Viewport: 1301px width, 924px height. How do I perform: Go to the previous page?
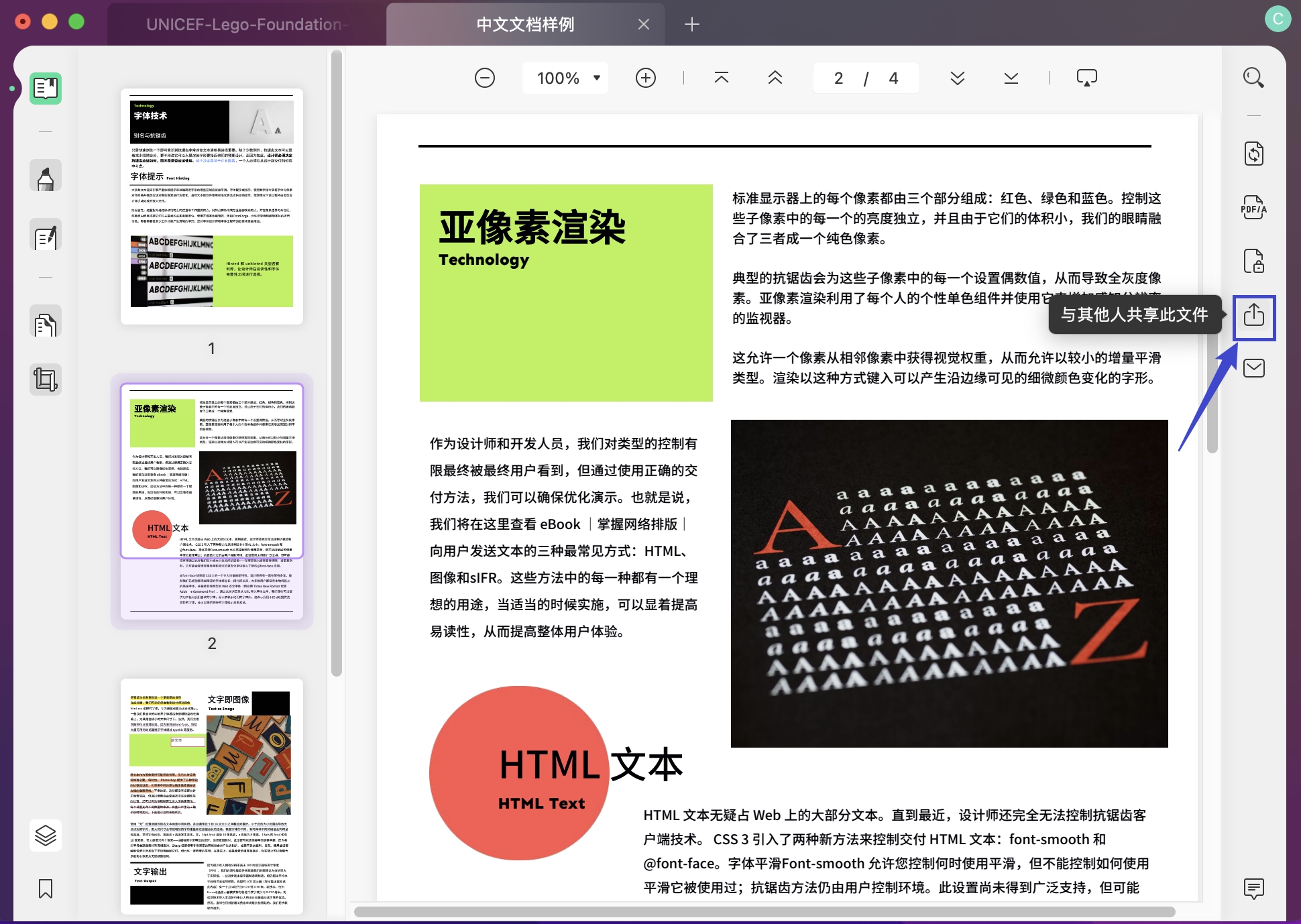pos(775,78)
